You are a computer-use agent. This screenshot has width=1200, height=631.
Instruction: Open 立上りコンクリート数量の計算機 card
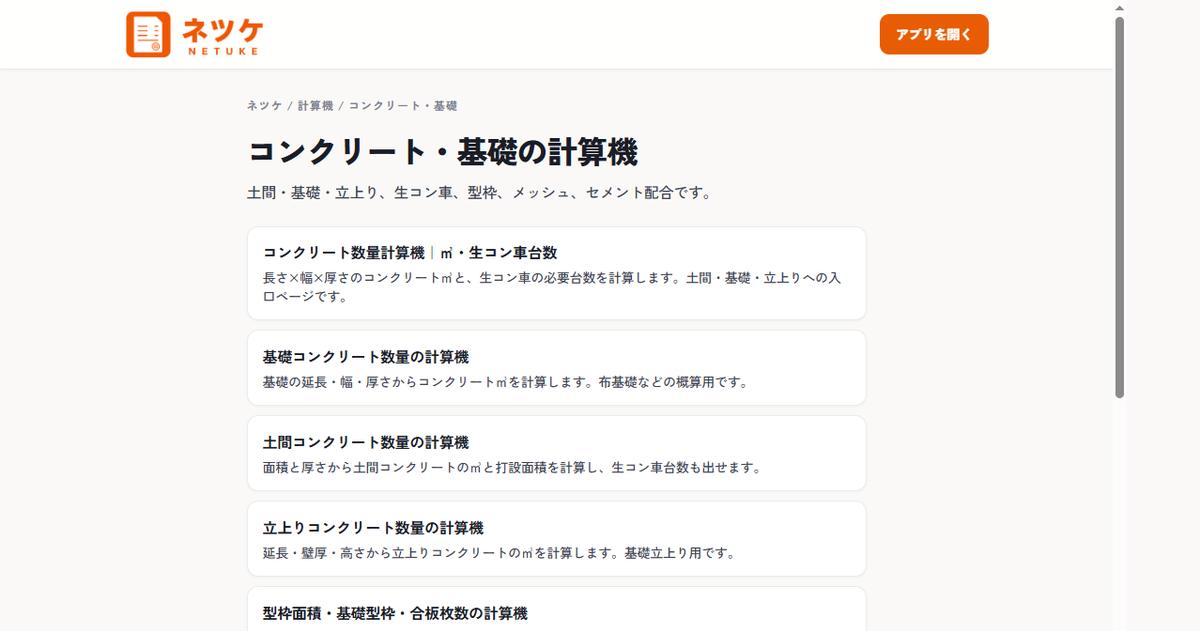pyautogui.click(x=556, y=539)
